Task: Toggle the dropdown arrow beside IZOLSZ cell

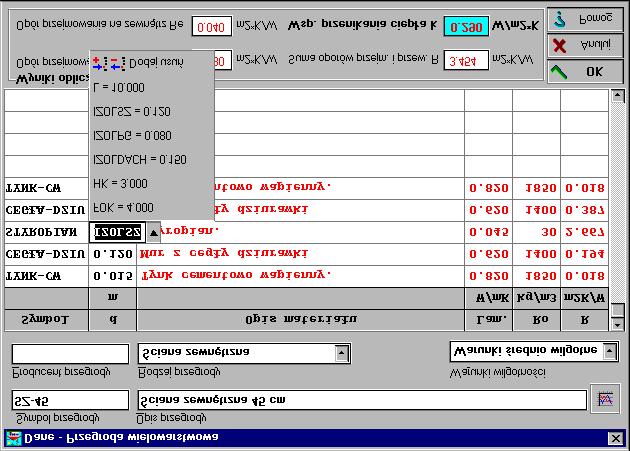Action: [x=153, y=232]
